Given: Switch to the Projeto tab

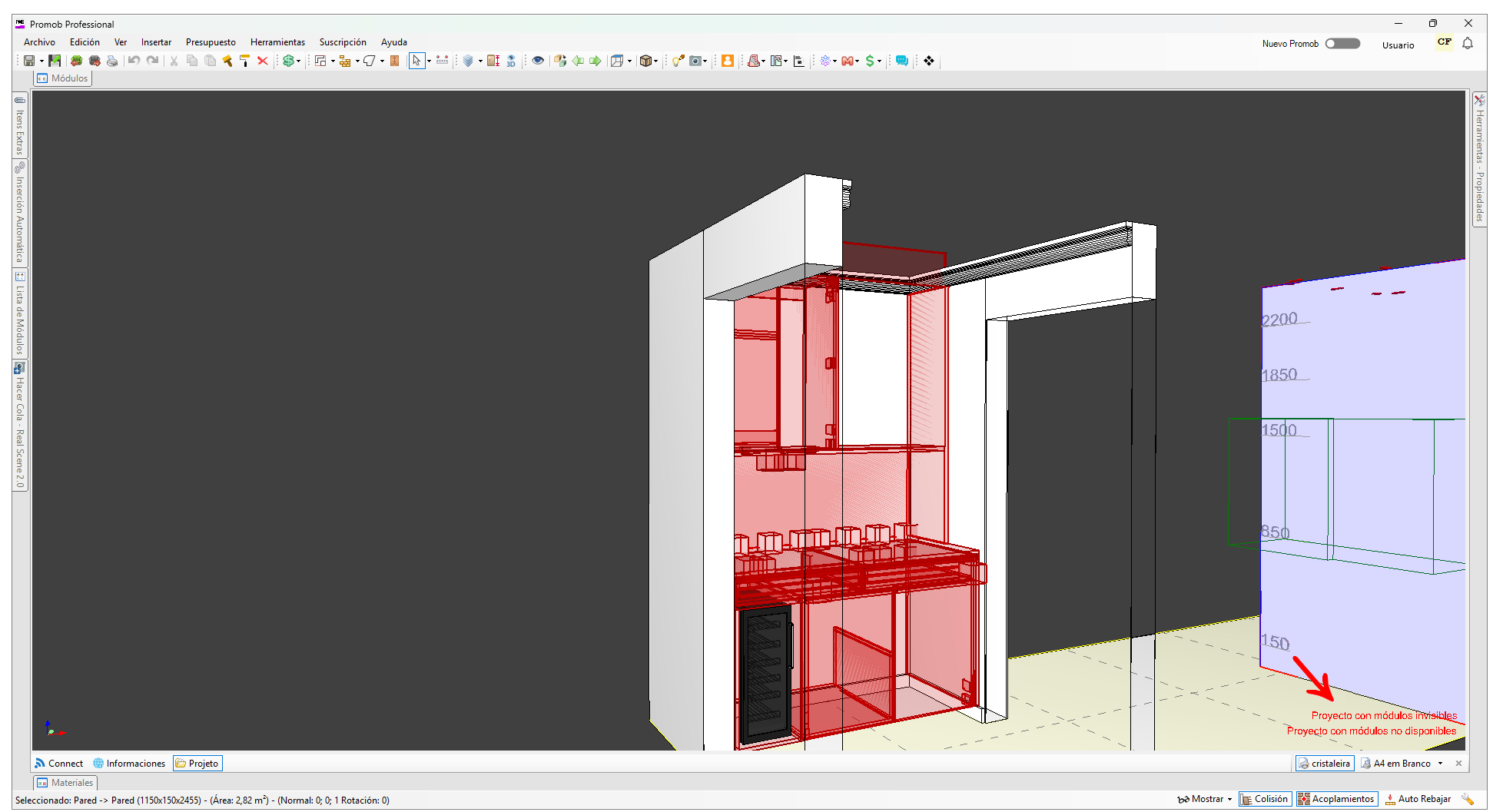Looking at the screenshot, I should (197, 763).
